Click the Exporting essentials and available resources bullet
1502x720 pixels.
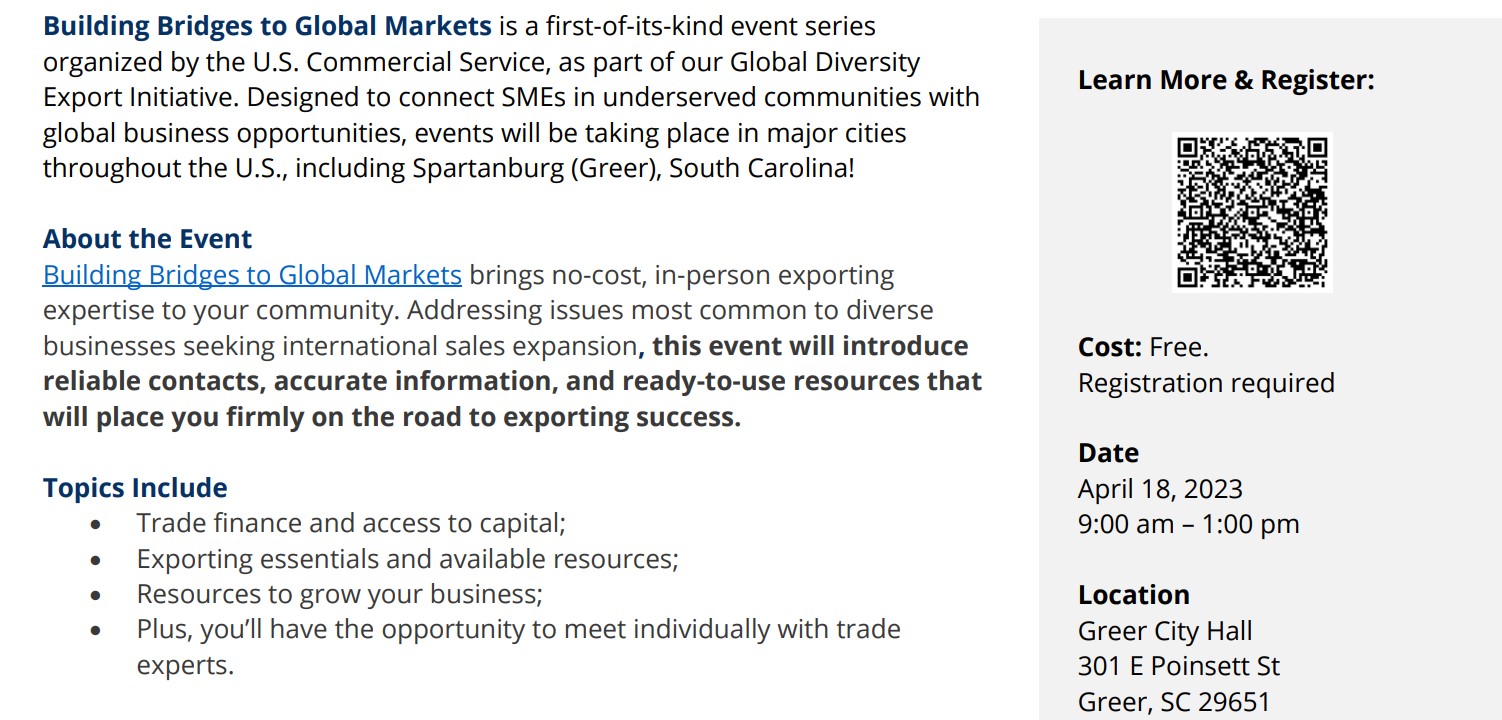point(407,559)
